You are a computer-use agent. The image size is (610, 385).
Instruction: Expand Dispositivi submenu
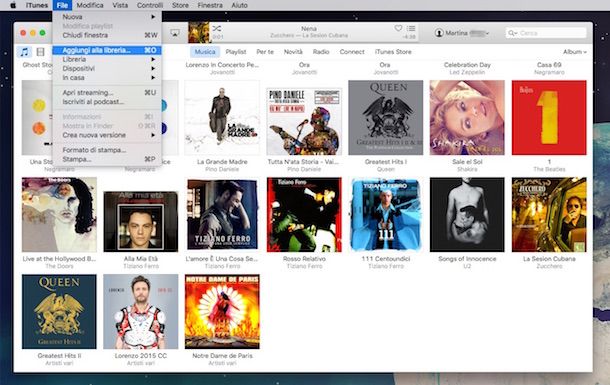pyautogui.click(x=107, y=68)
